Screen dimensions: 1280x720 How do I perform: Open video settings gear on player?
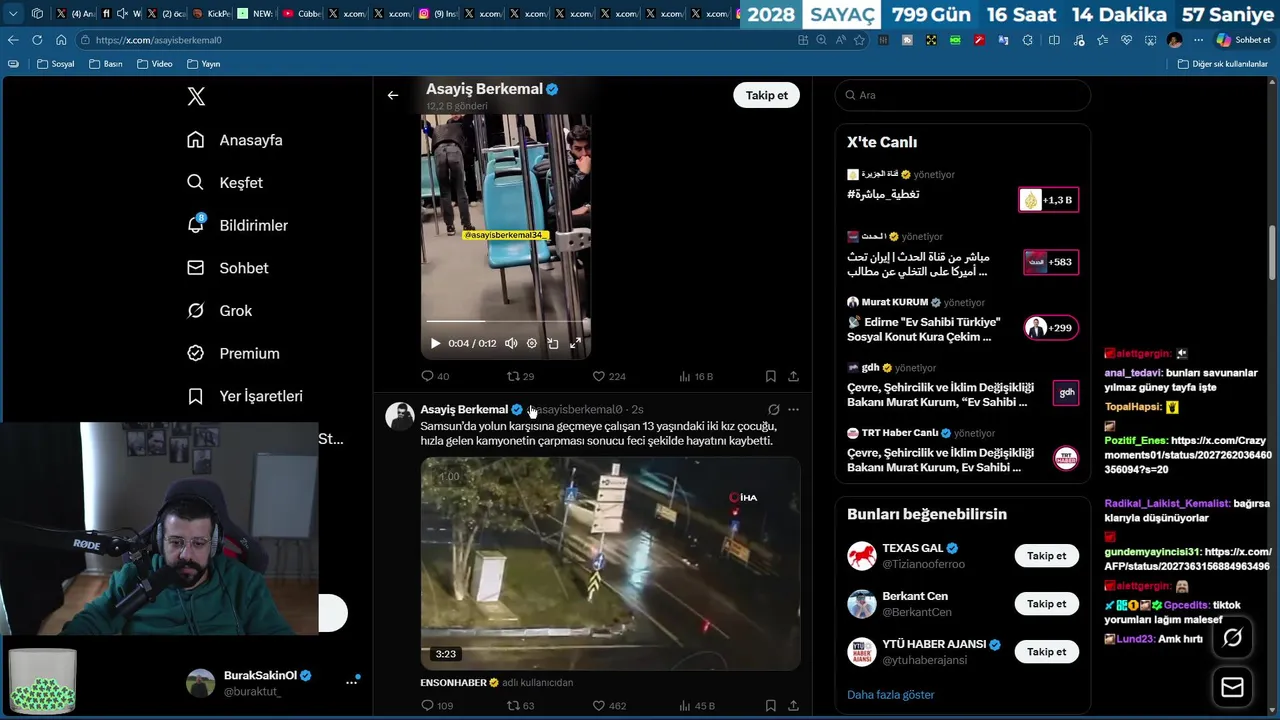pos(532,343)
